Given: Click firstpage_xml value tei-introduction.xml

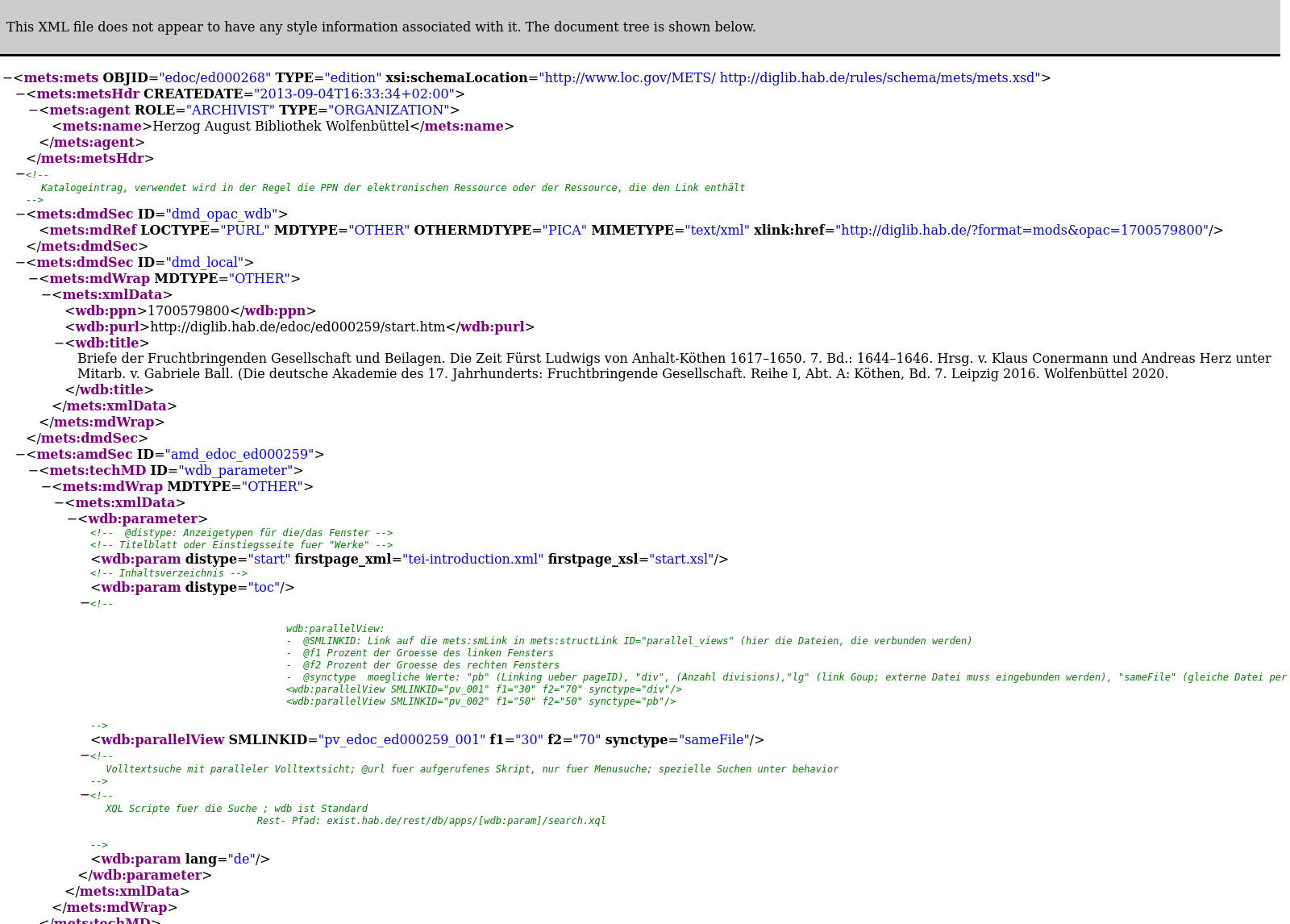Looking at the screenshot, I should coord(473,560).
